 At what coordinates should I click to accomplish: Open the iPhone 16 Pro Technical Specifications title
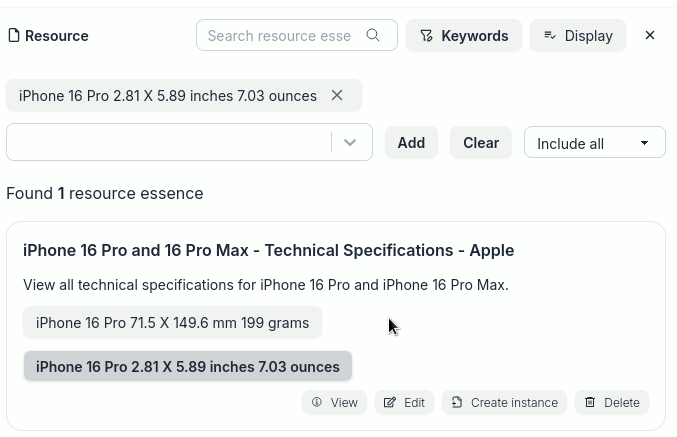pyautogui.click(x=269, y=250)
